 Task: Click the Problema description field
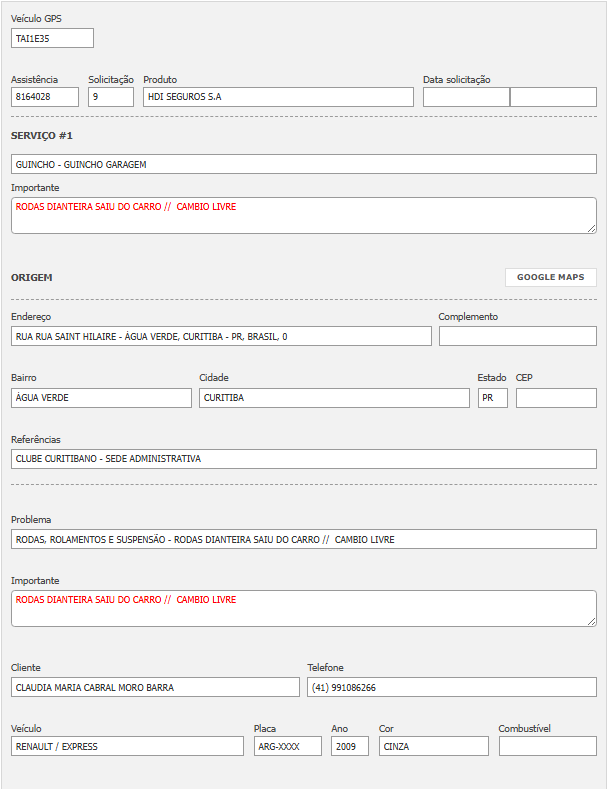click(x=303, y=540)
